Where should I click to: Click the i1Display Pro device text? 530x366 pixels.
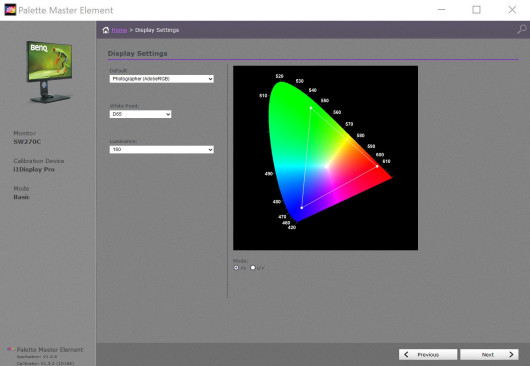coord(34,169)
